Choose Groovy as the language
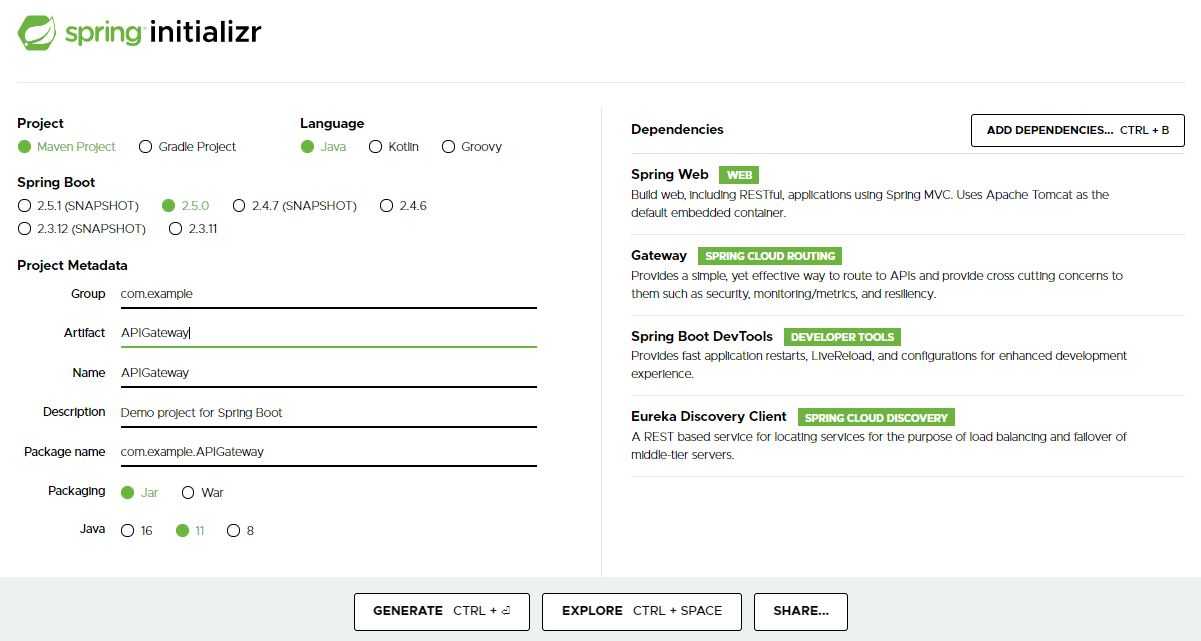1201x641 pixels. [472, 147]
